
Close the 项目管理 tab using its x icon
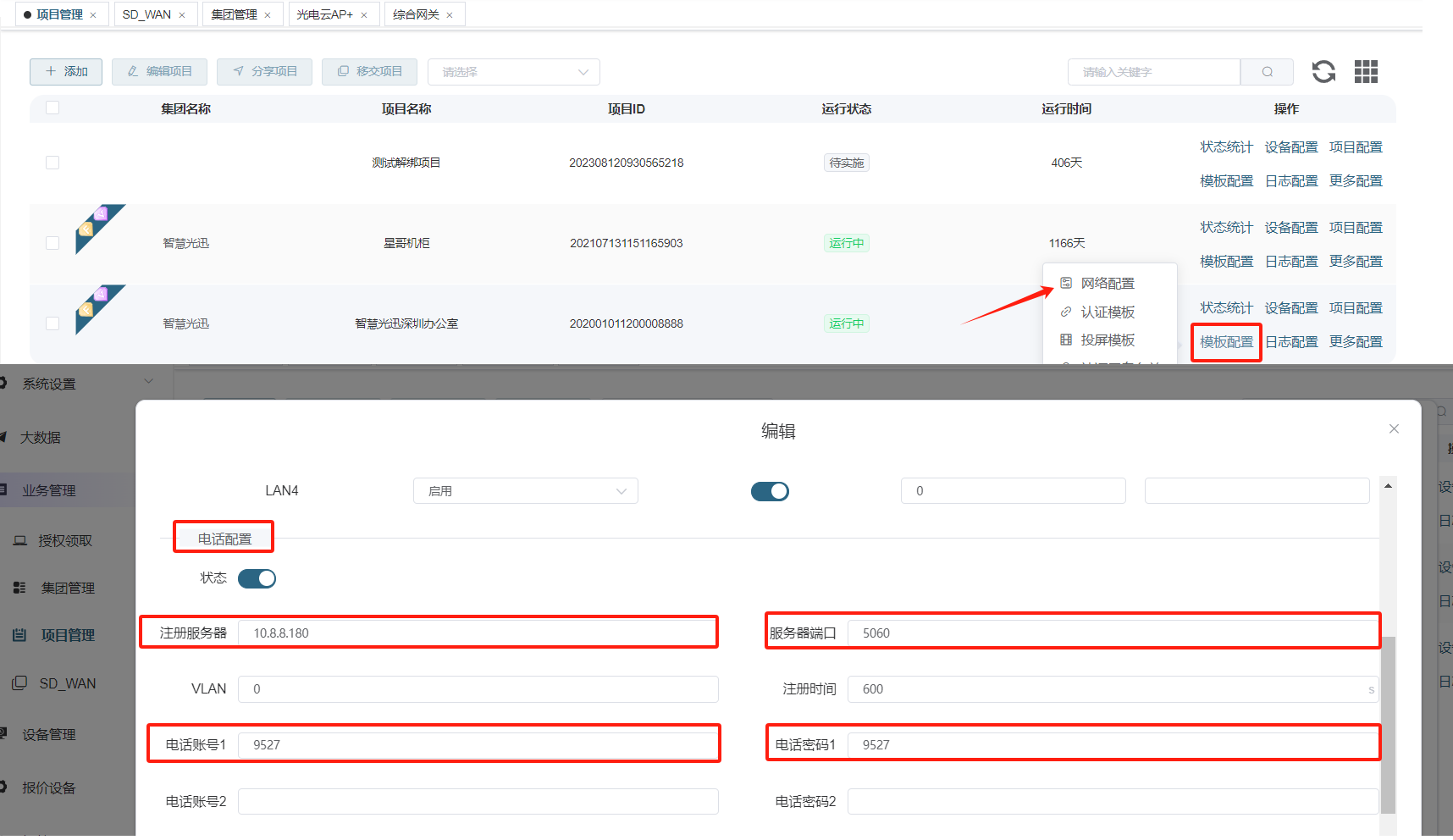coord(93,15)
